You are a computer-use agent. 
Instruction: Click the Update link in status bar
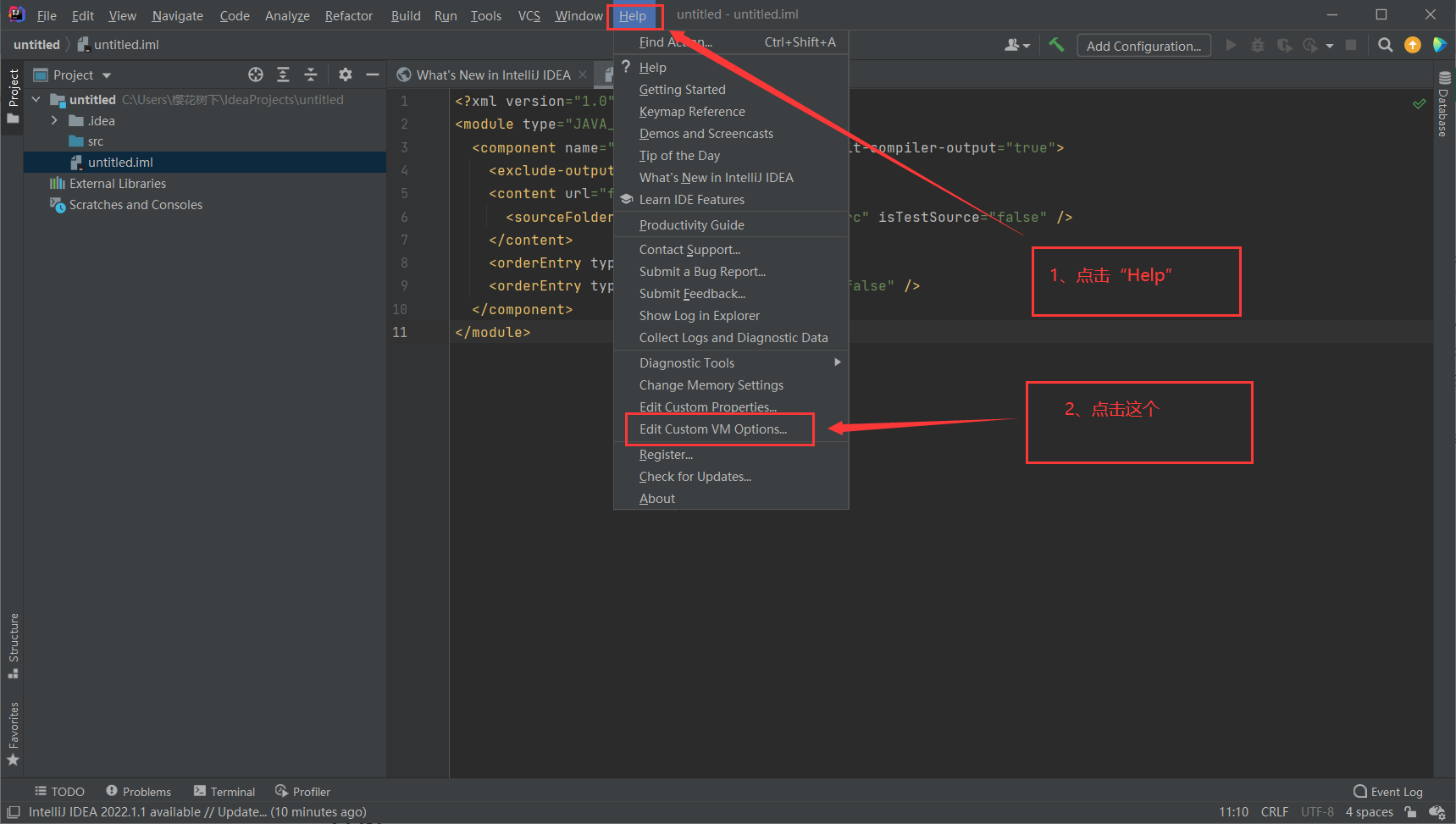[x=241, y=812]
